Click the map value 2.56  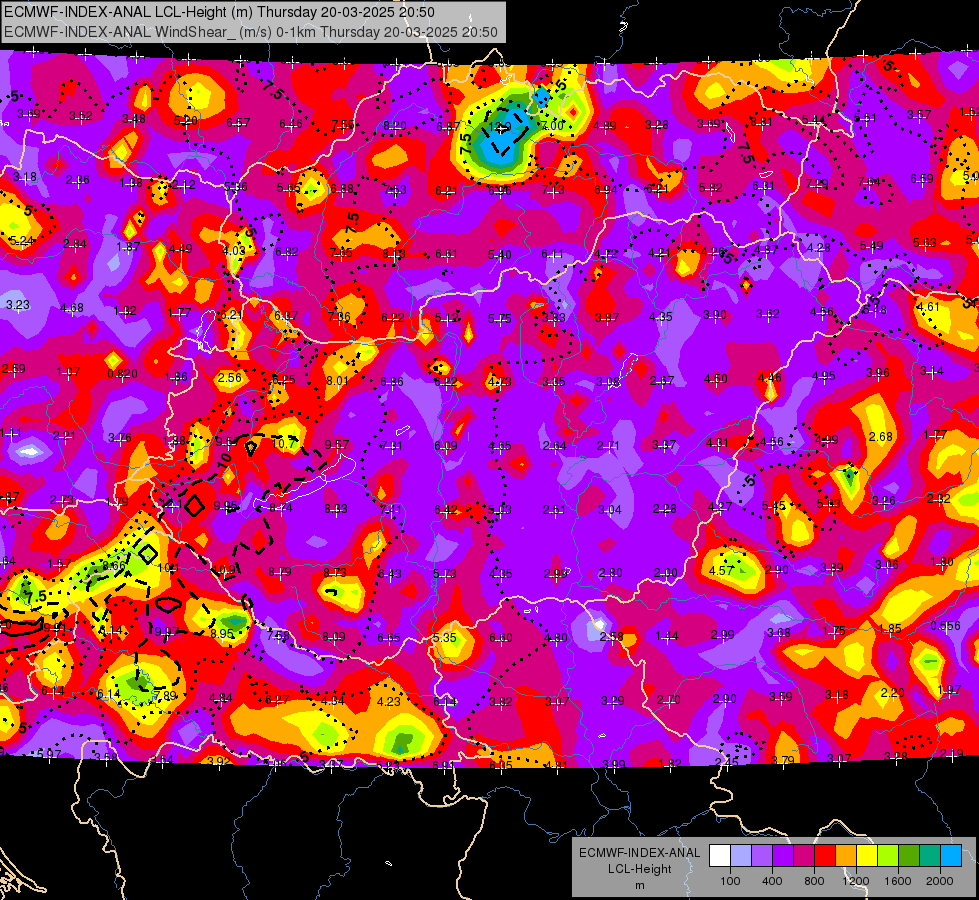click(230, 378)
